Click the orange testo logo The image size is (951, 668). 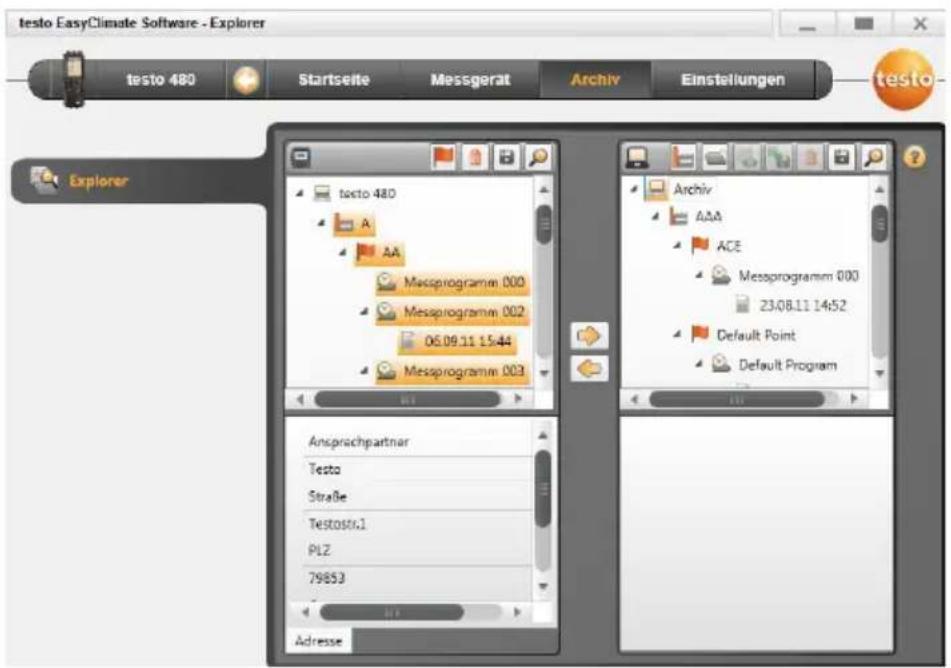[904, 79]
